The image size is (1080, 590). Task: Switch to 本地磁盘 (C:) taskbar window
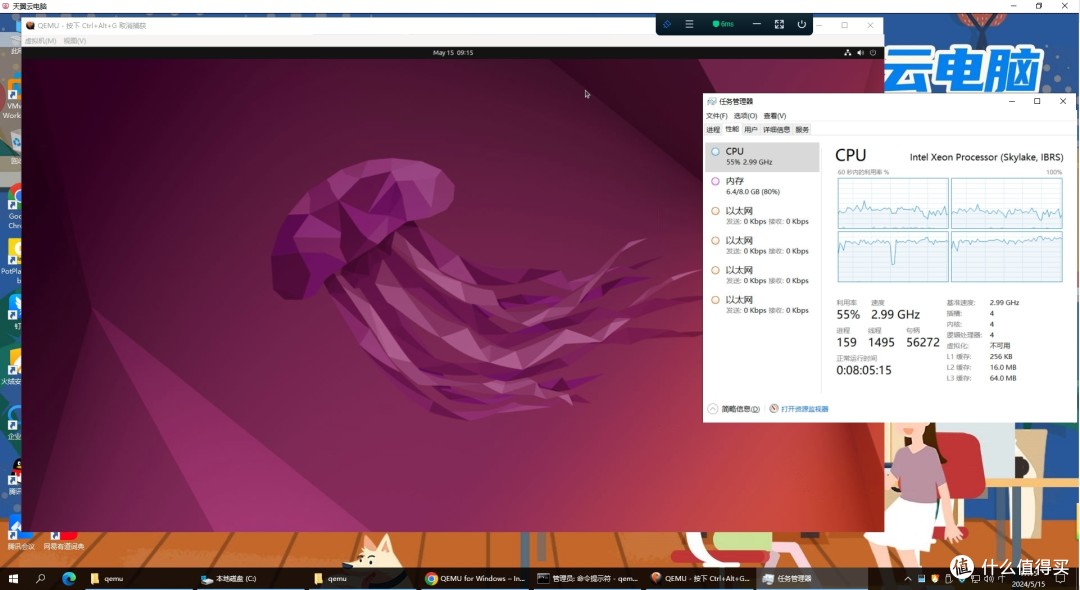[250, 579]
